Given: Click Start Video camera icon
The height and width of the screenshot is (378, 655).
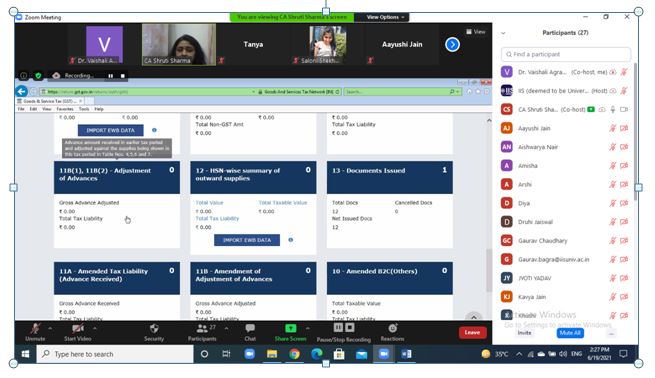Looking at the screenshot, I should [78, 329].
